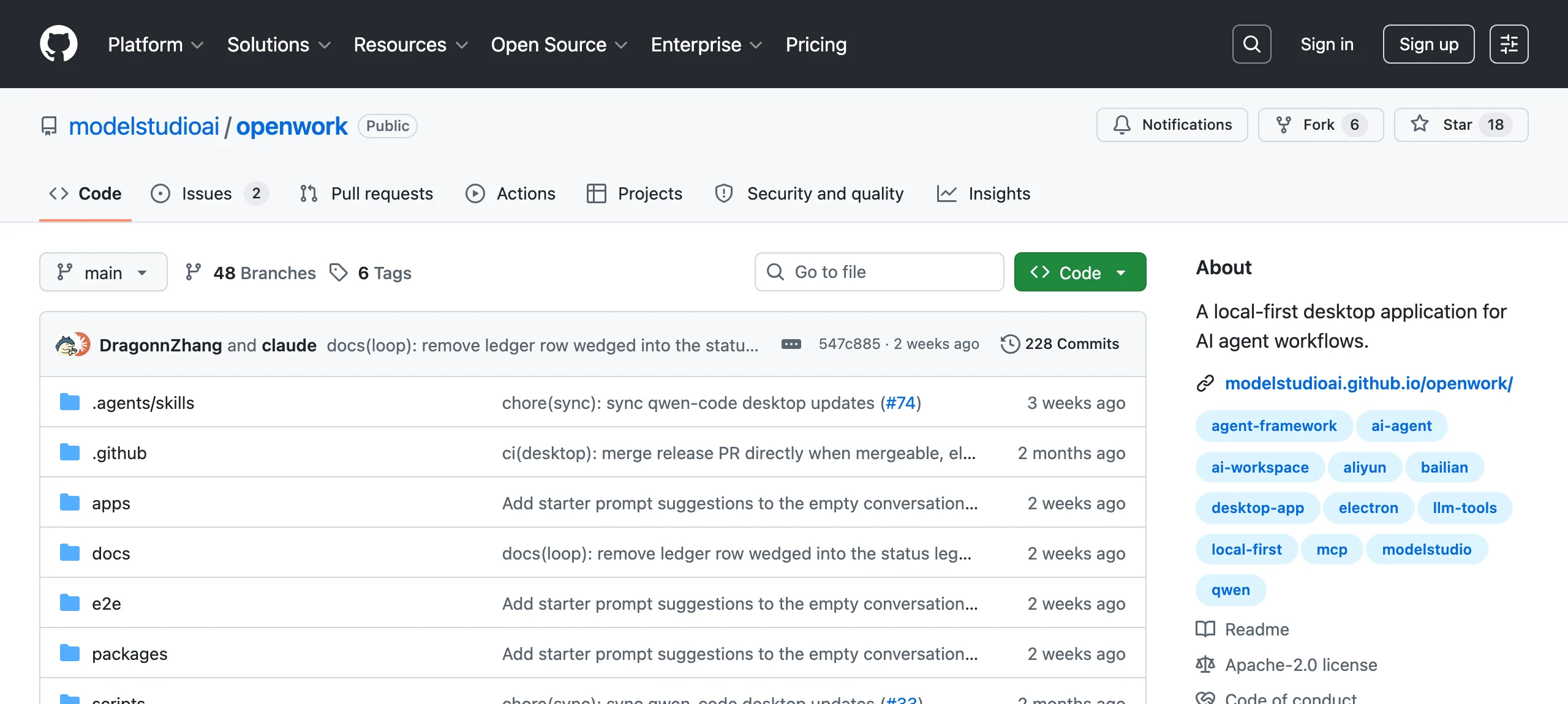Open the 228 Commits history
Viewport: 1568px width, 704px height.
pyautogui.click(x=1060, y=344)
